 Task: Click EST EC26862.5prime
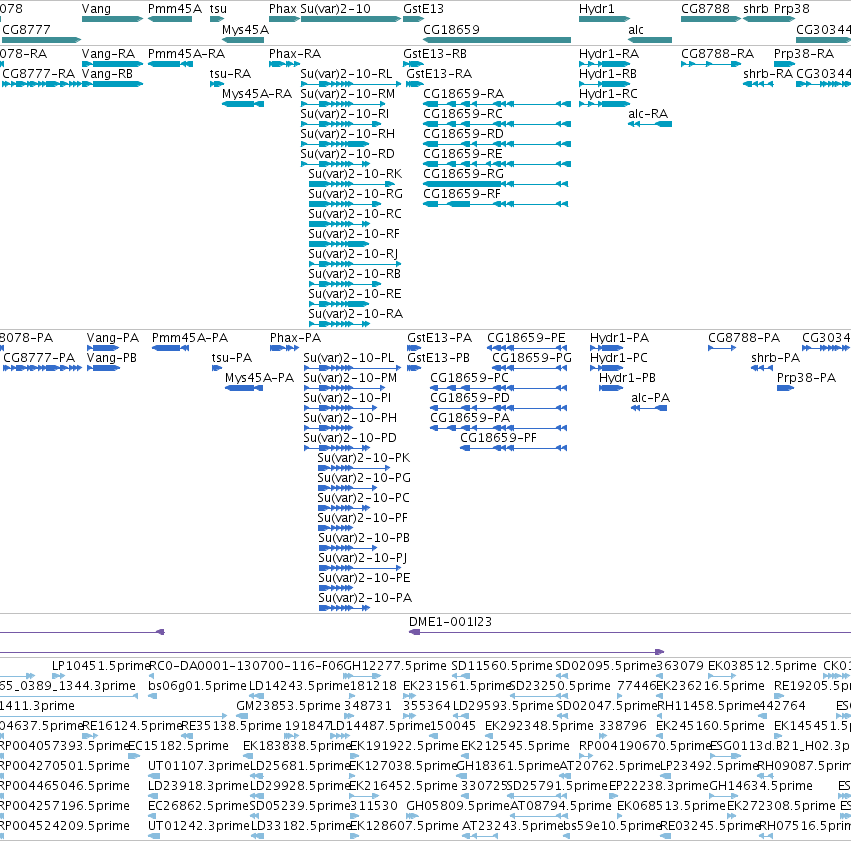point(153,816)
